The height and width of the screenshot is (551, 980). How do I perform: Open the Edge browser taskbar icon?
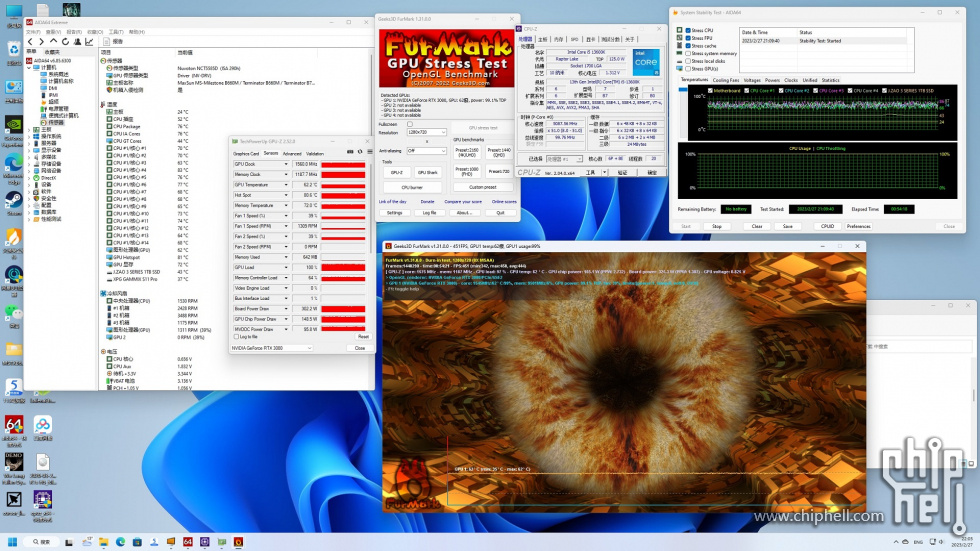coord(121,542)
